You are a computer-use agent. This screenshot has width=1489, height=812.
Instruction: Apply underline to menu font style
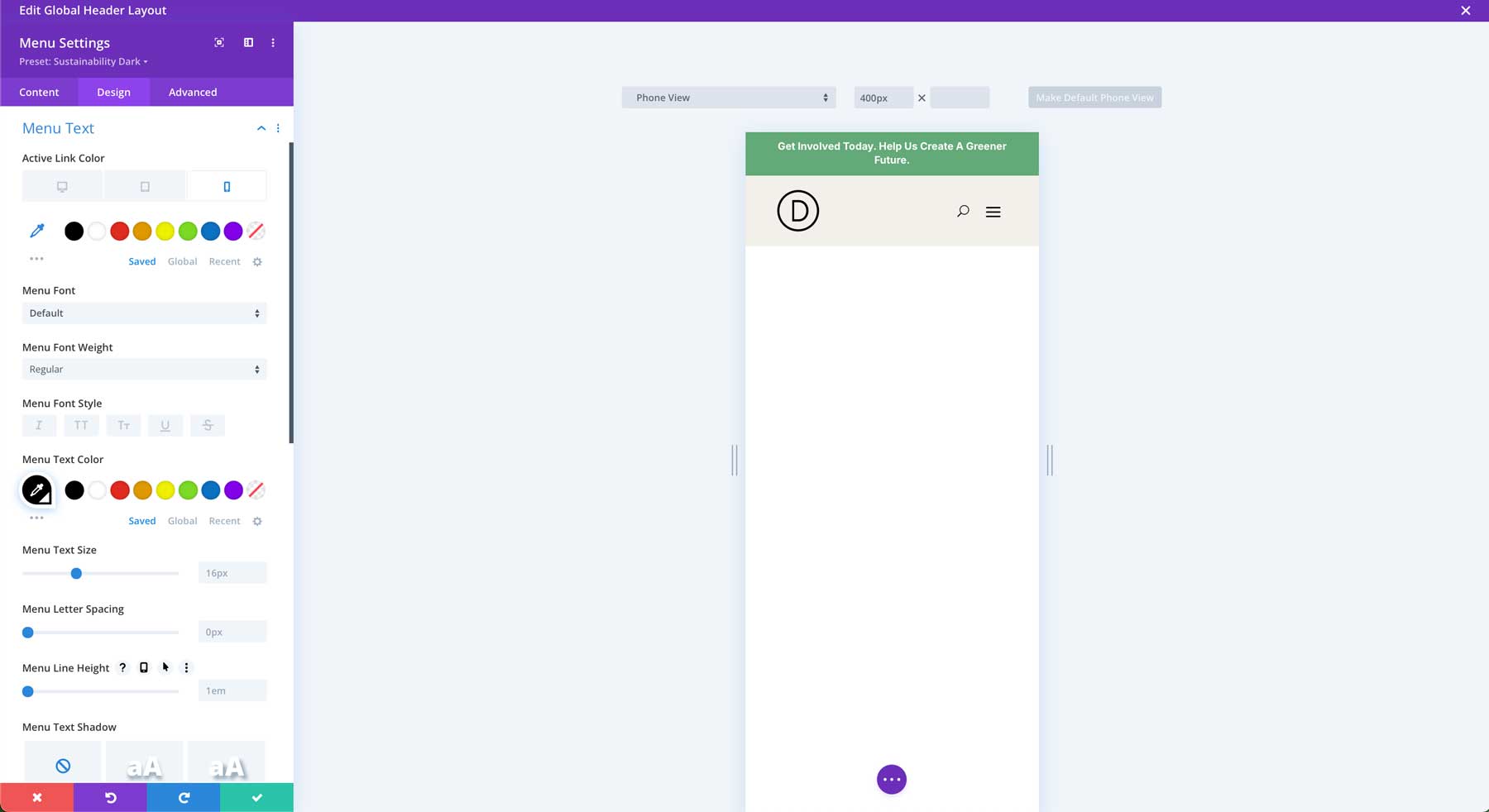click(x=165, y=425)
